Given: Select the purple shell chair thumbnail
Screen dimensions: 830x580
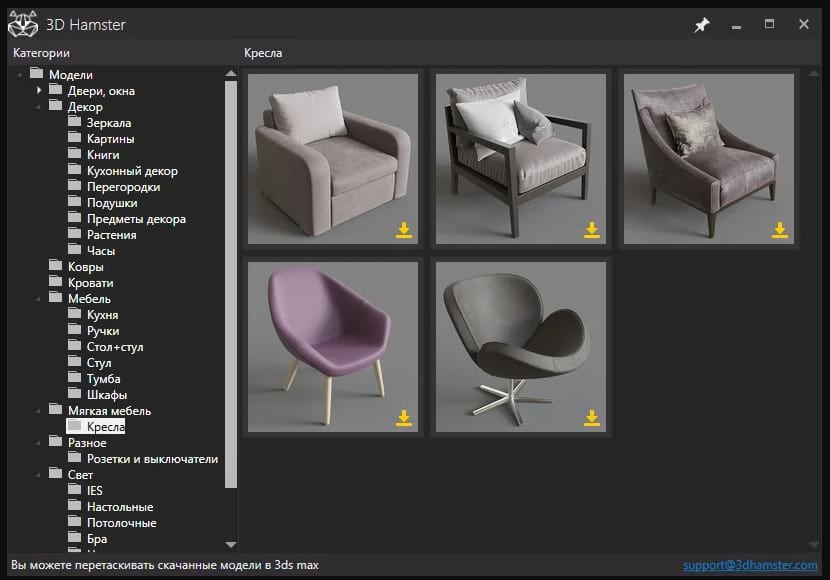Looking at the screenshot, I should tap(332, 347).
